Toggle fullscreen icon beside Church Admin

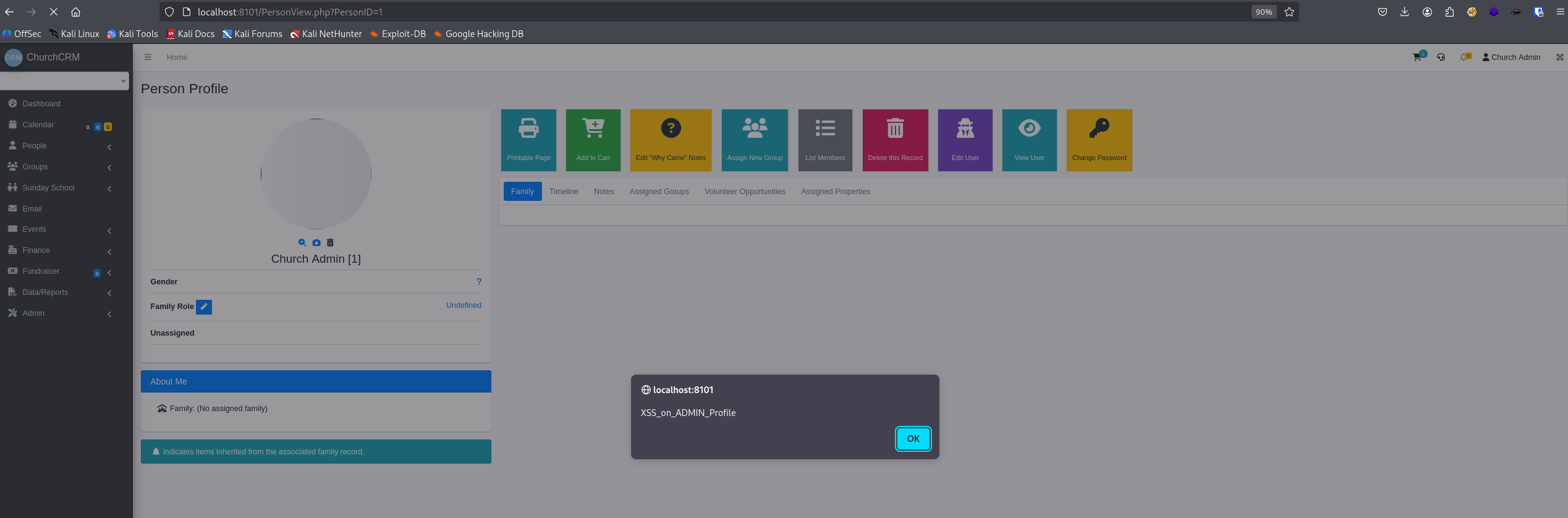tap(1560, 57)
